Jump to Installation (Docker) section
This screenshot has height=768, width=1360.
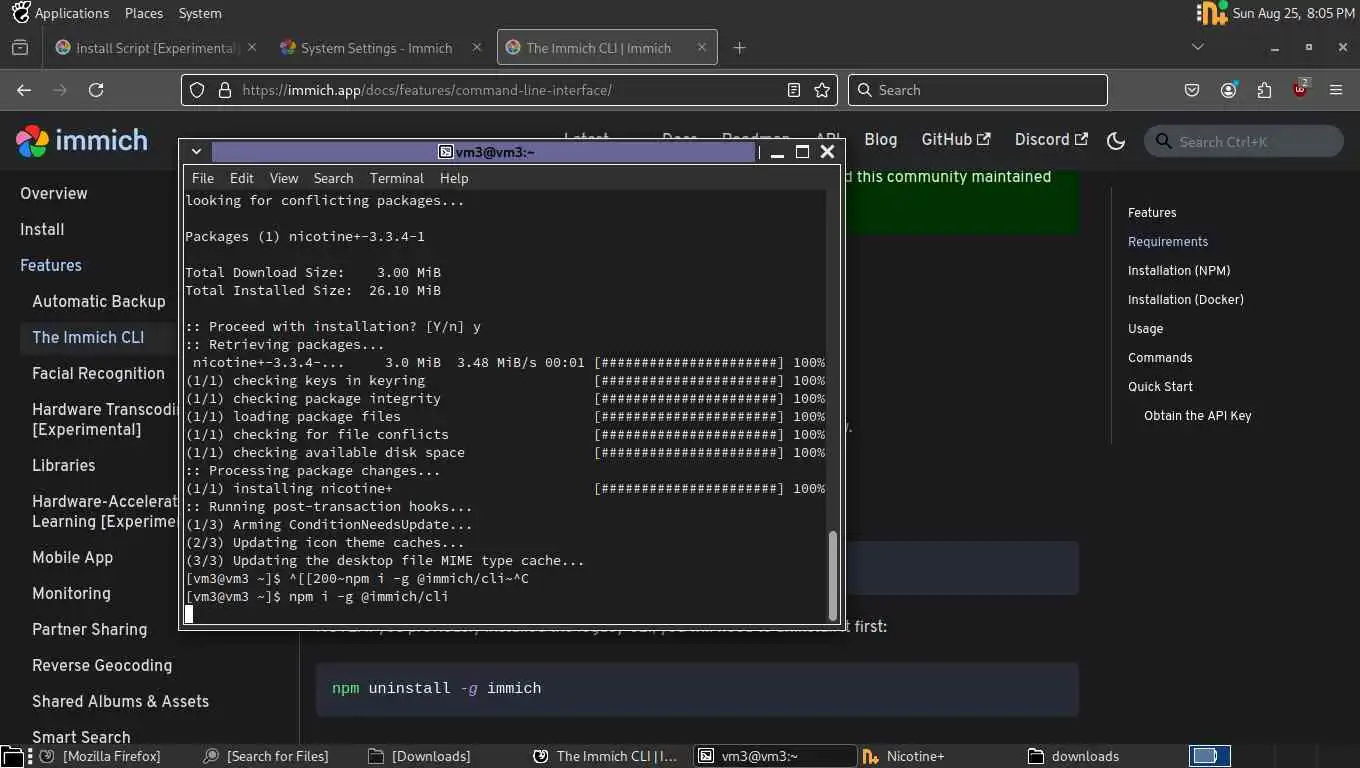[1185, 299]
